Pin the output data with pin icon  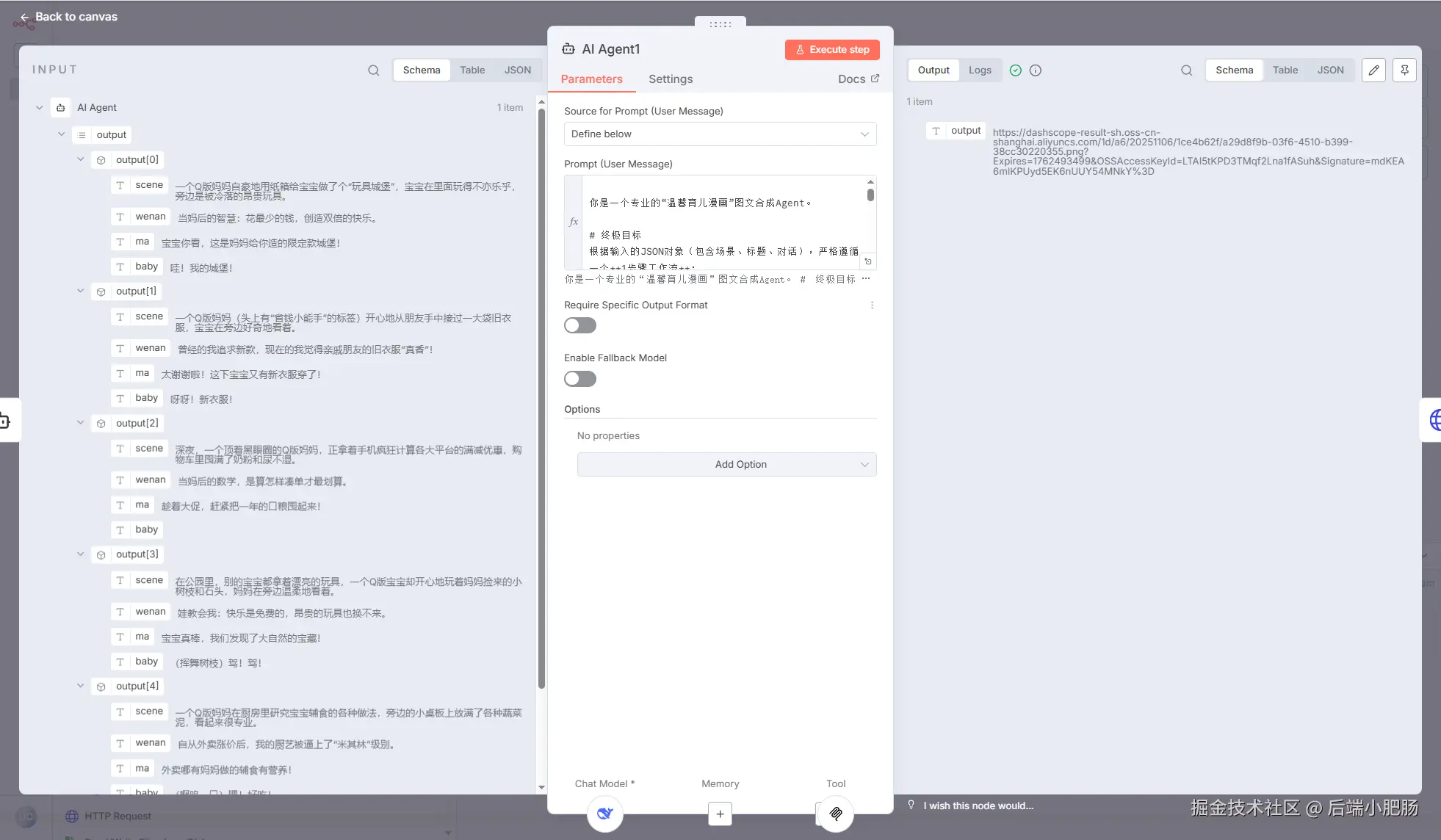tap(1404, 70)
